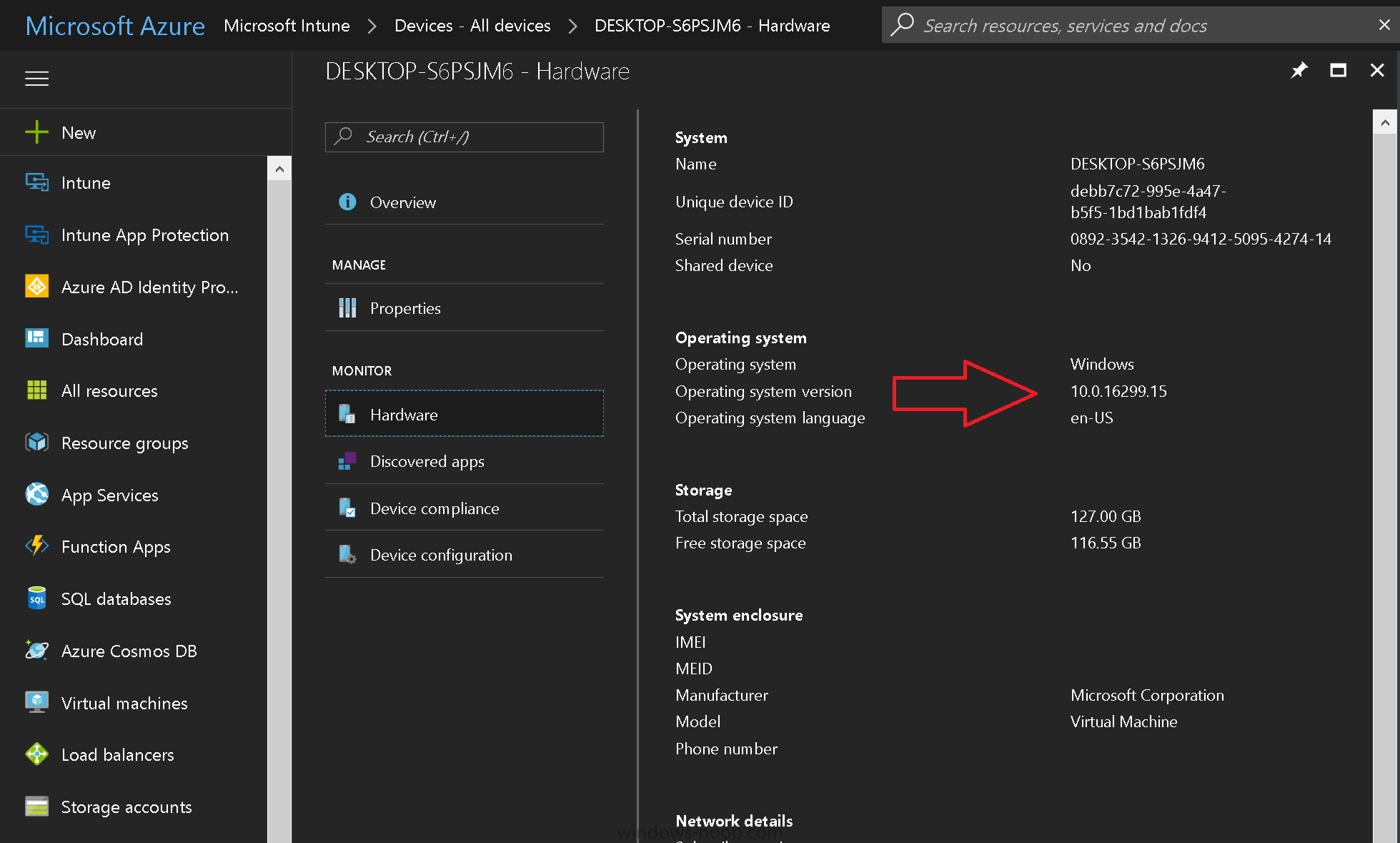
Task: Open Intune from the sidebar icon
Action: pos(37,182)
